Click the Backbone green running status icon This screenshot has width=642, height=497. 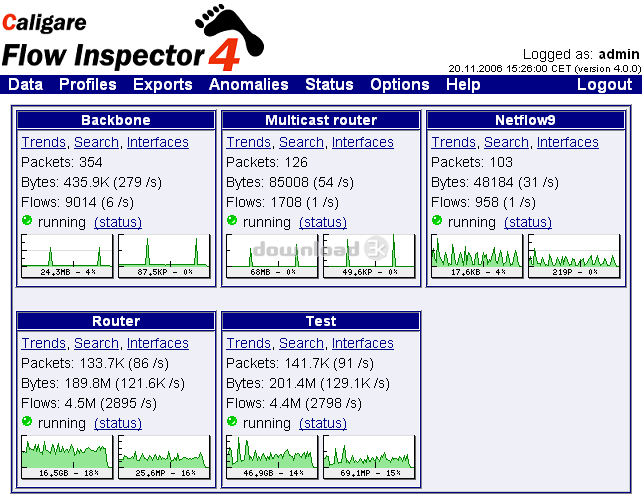point(27,220)
